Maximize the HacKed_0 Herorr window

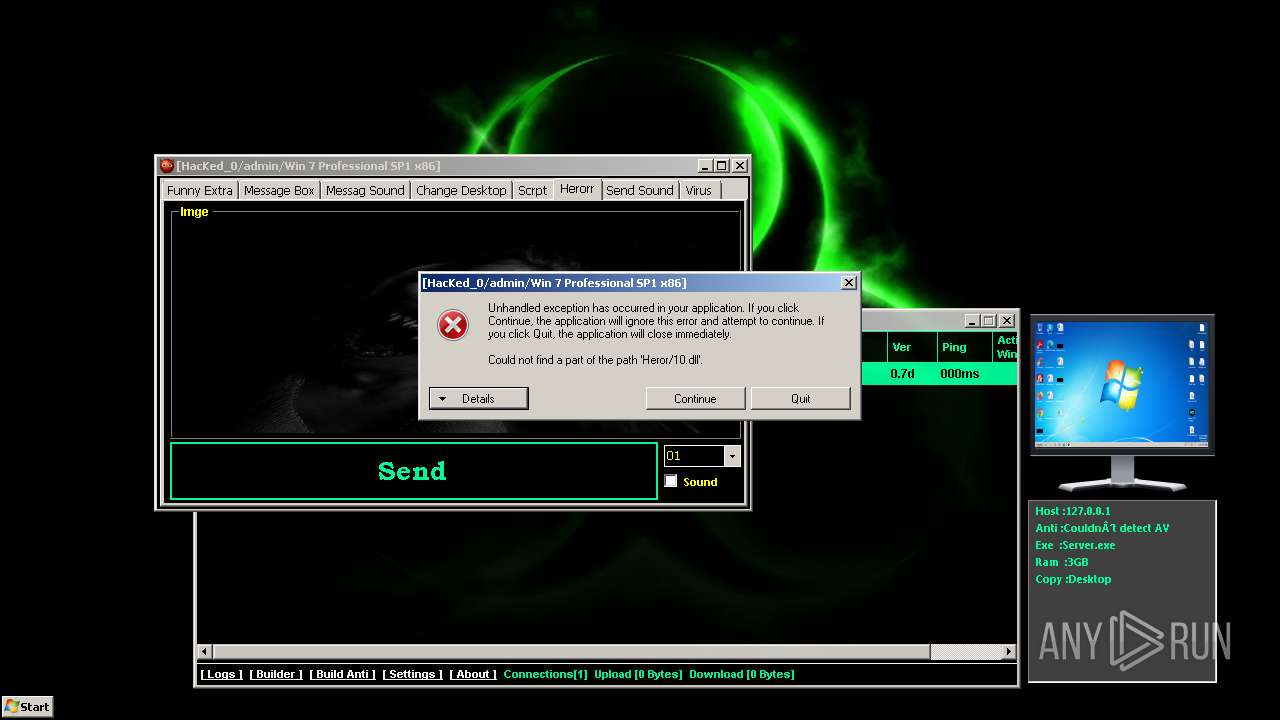tap(721, 166)
